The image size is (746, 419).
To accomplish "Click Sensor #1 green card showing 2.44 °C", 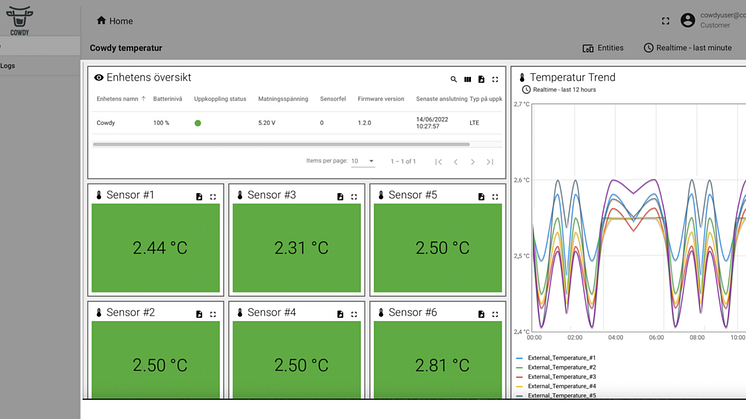I will tap(156, 248).
